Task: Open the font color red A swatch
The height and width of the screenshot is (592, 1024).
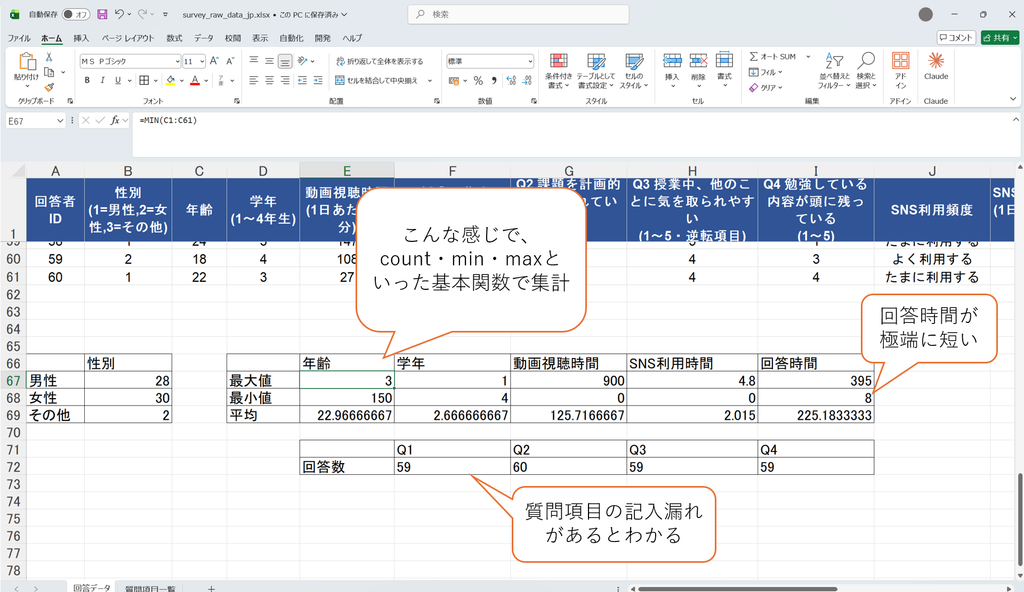Action: (x=195, y=80)
